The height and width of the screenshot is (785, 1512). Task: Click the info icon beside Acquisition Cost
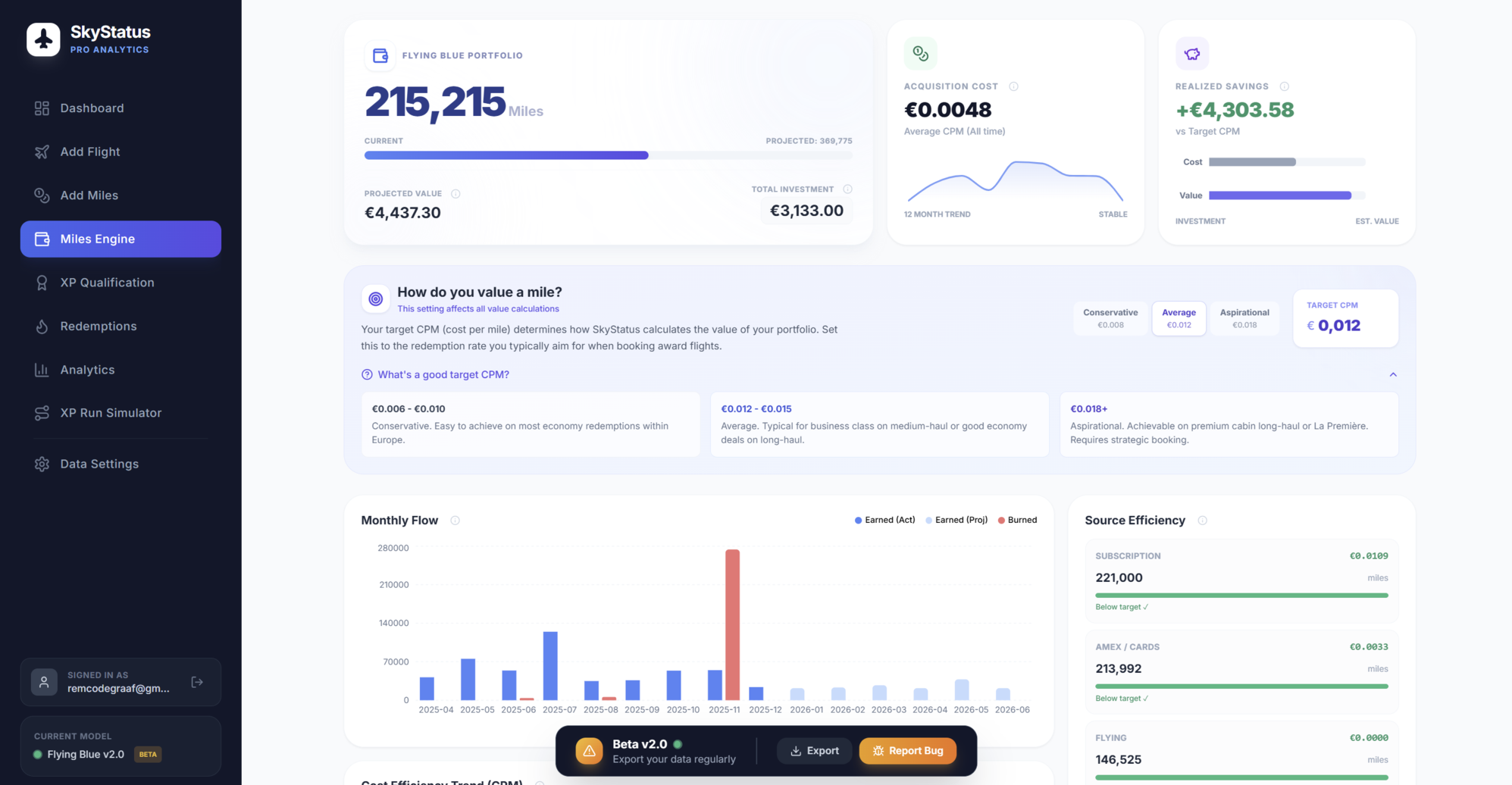1013,86
